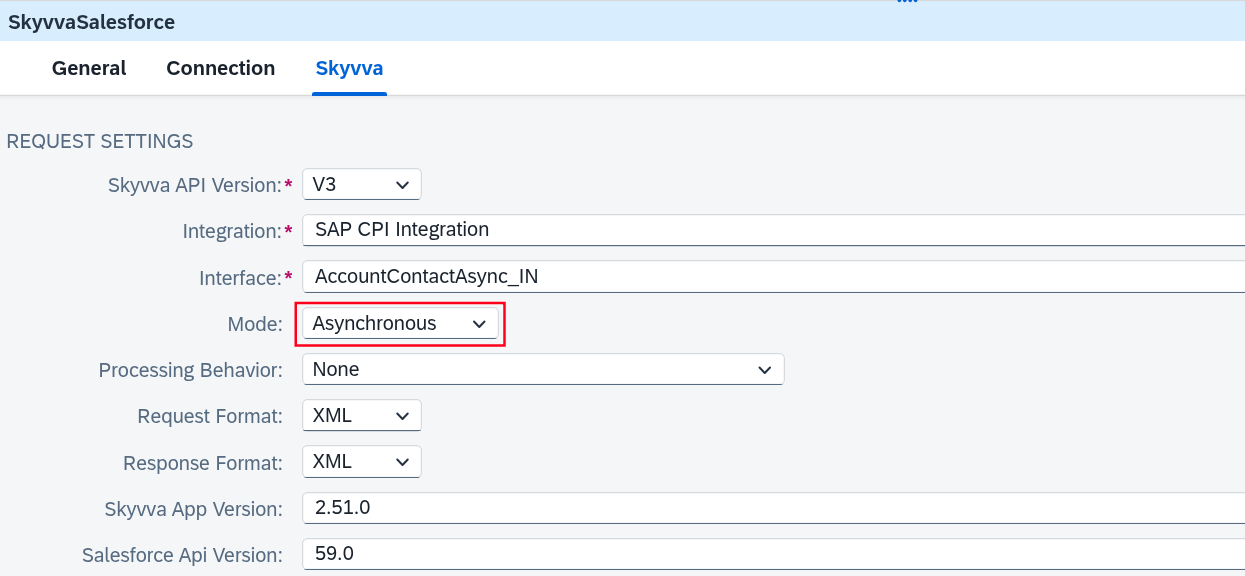Expand the Processing Behavior dropdown
Image resolution: width=1245 pixels, height=576 pixels.
coord(543,369)
